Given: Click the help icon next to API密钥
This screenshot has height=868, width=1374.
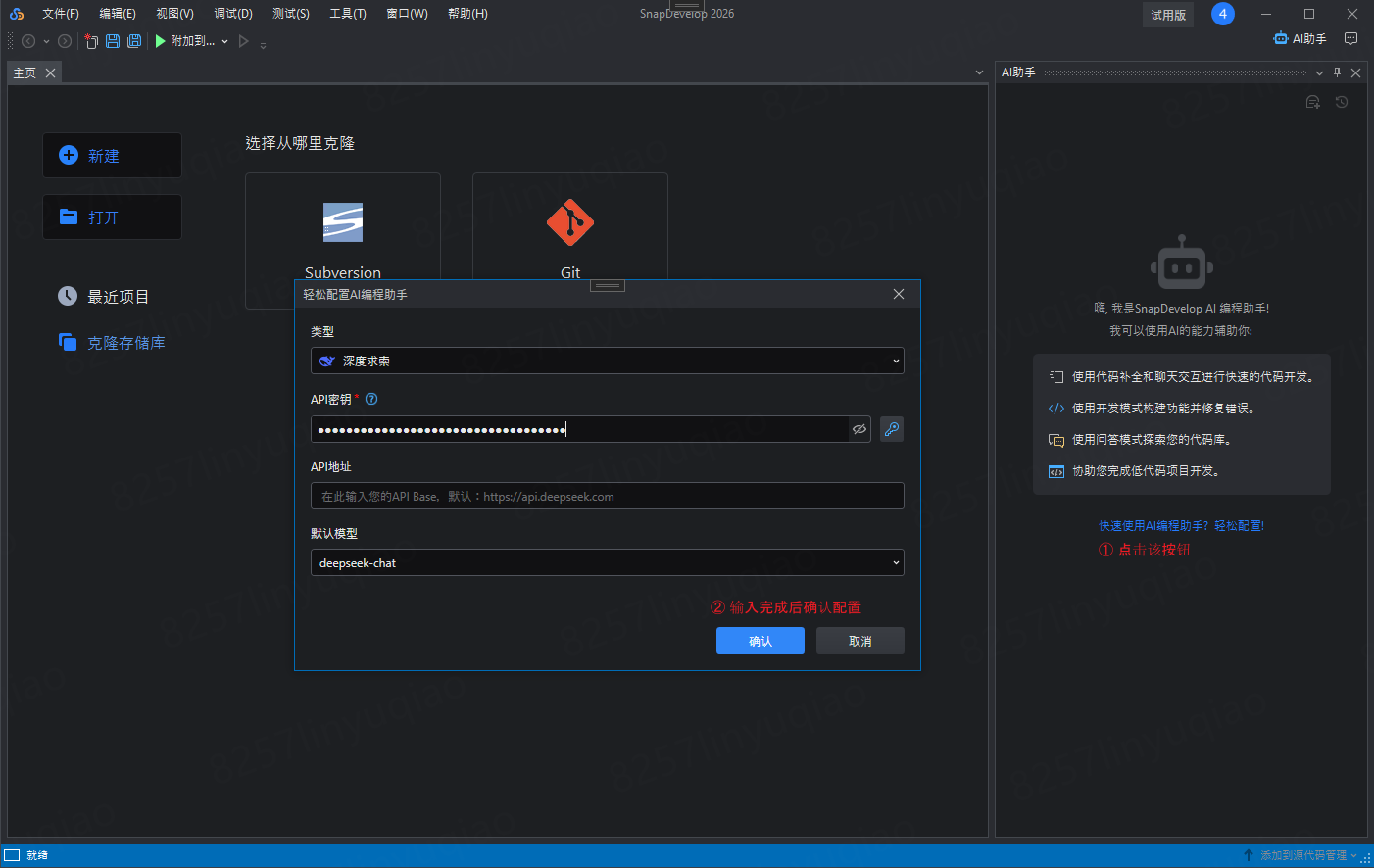Looking at the screenshot, I should (x=371, y=399).
